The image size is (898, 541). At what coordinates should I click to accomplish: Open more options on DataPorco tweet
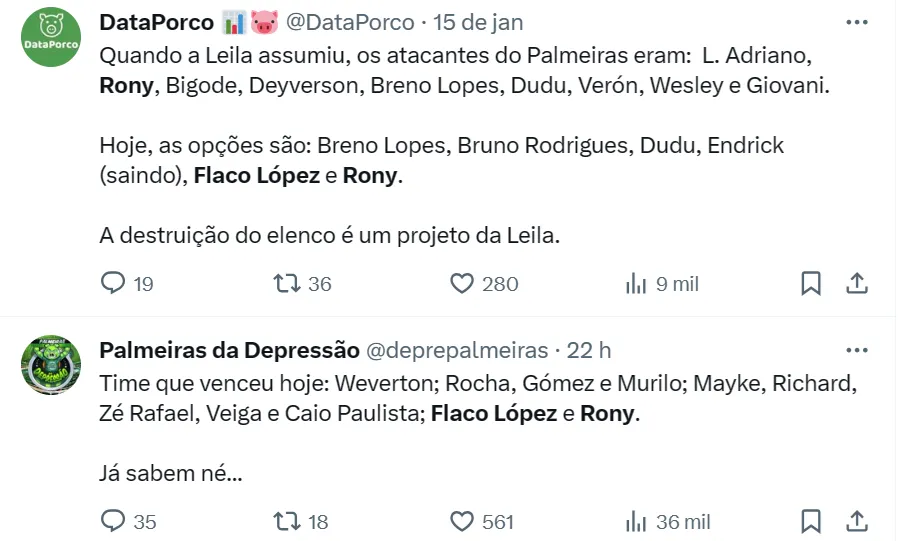[857, 22]
